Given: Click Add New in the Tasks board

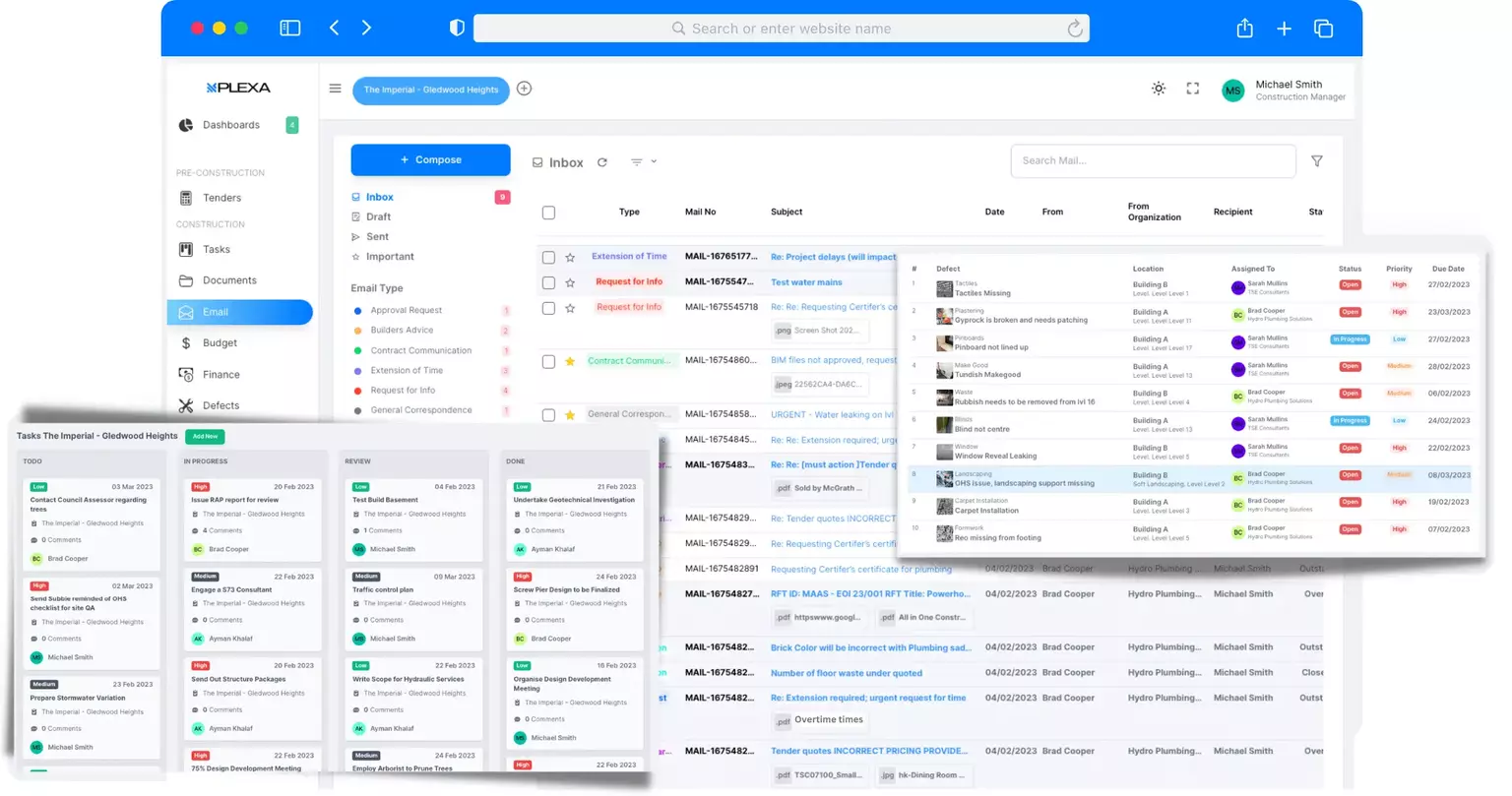Looking at the screenshot, I should point(203,436).
